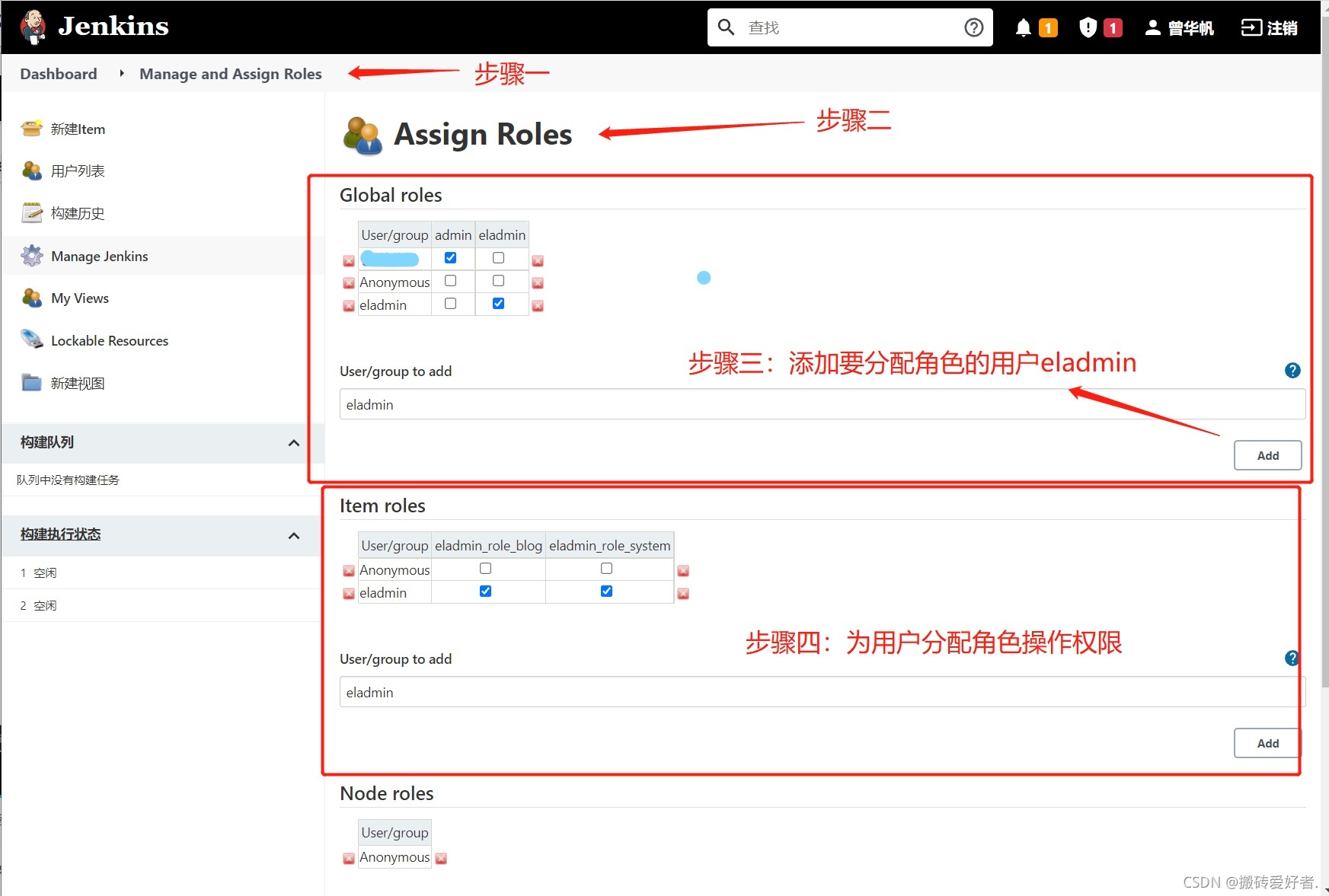Check eladmin role for the masked first user
Image resolution: width=1329 pixels, height=896 pixels.
pos(498,258)
